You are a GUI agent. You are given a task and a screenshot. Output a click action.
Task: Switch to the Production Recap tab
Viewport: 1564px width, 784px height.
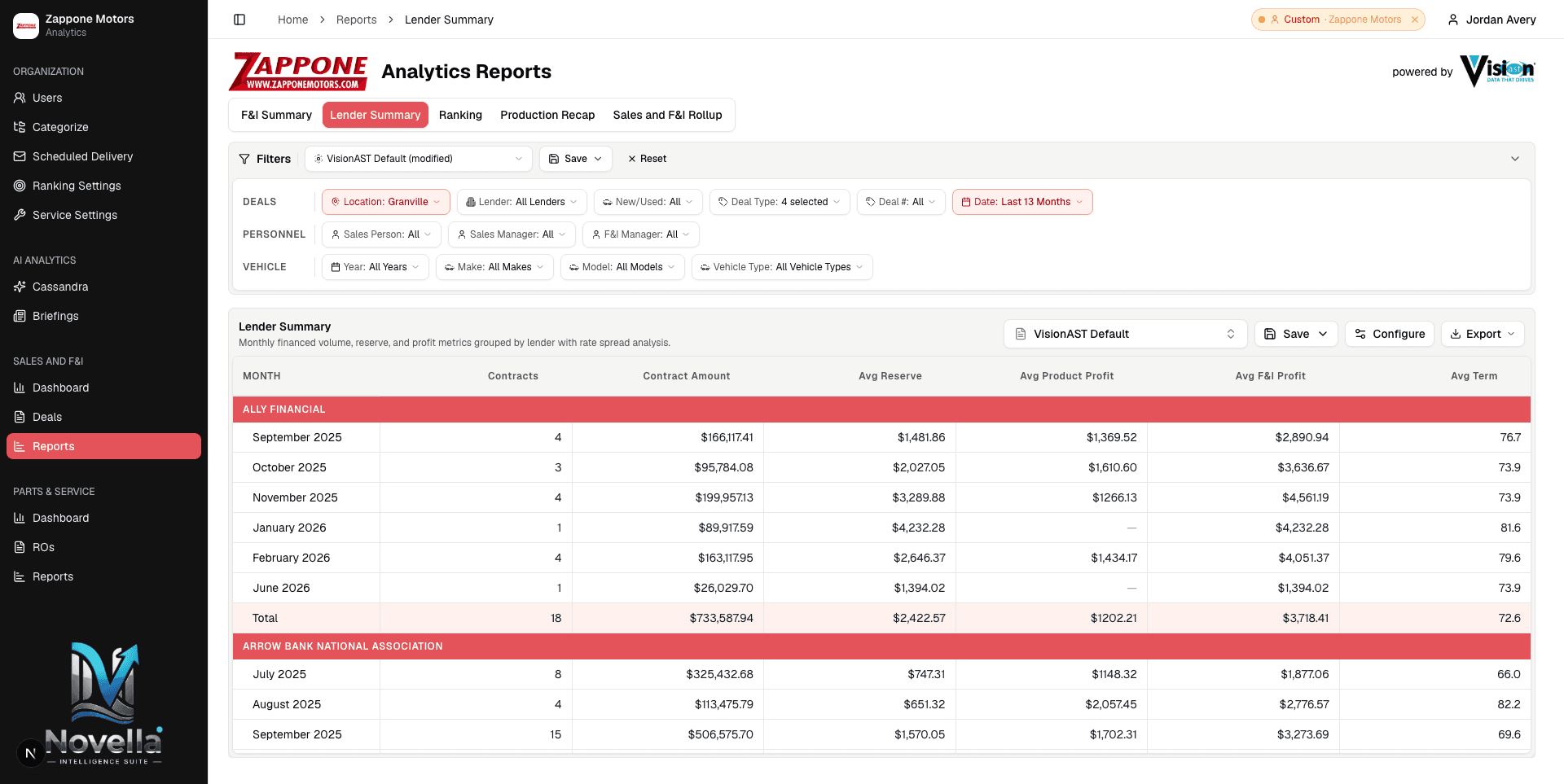pyautogui.click(x=547, y=115)
